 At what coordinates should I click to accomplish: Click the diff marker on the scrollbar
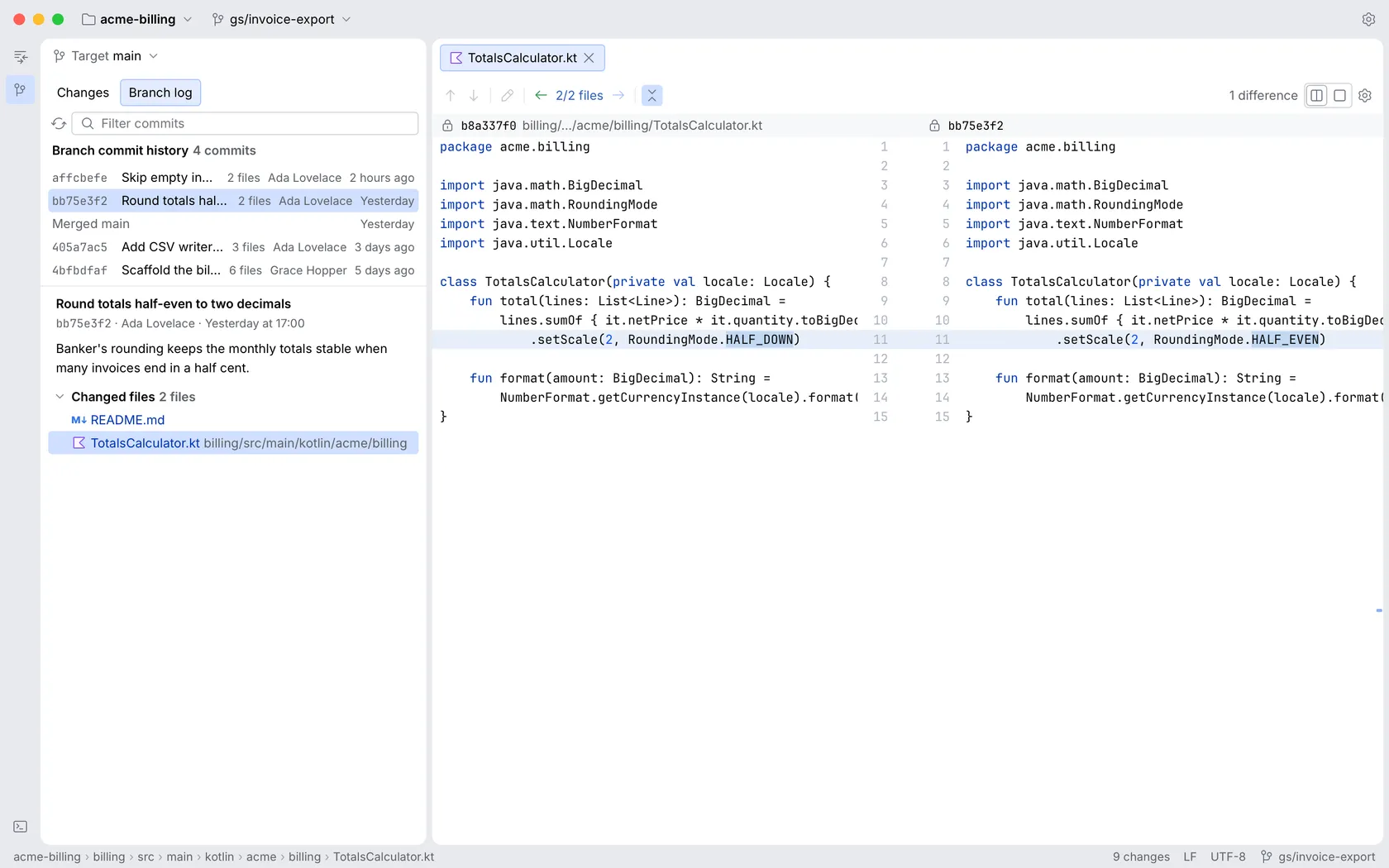1379,610
